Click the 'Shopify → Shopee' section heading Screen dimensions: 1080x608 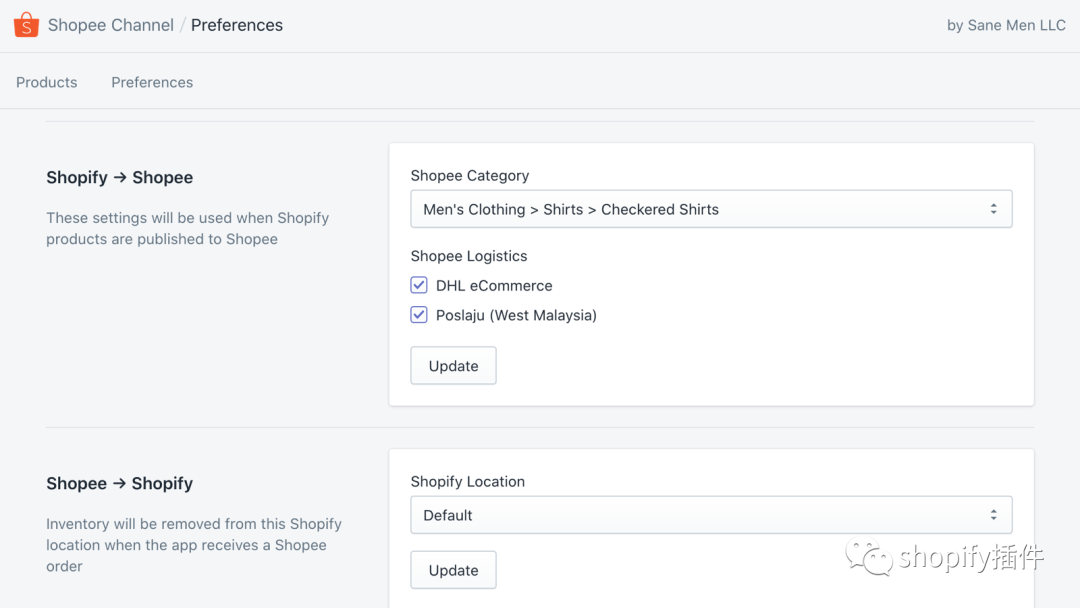[x=120, y=177]
